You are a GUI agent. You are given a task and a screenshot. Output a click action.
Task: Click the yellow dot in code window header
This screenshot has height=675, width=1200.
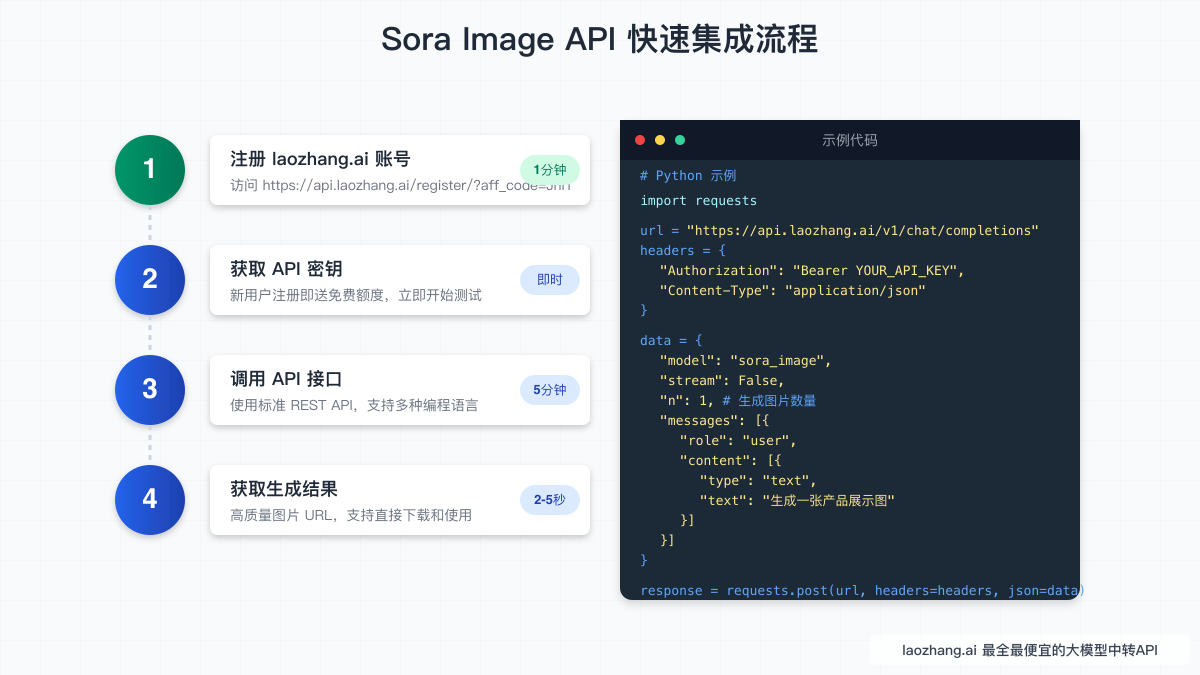tap(660, 140)
